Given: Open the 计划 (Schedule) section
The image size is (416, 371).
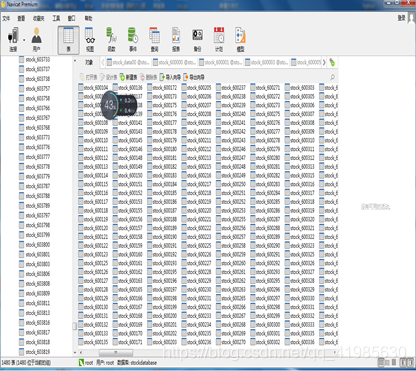Looking at the screenshot, I should pos(219,40).
